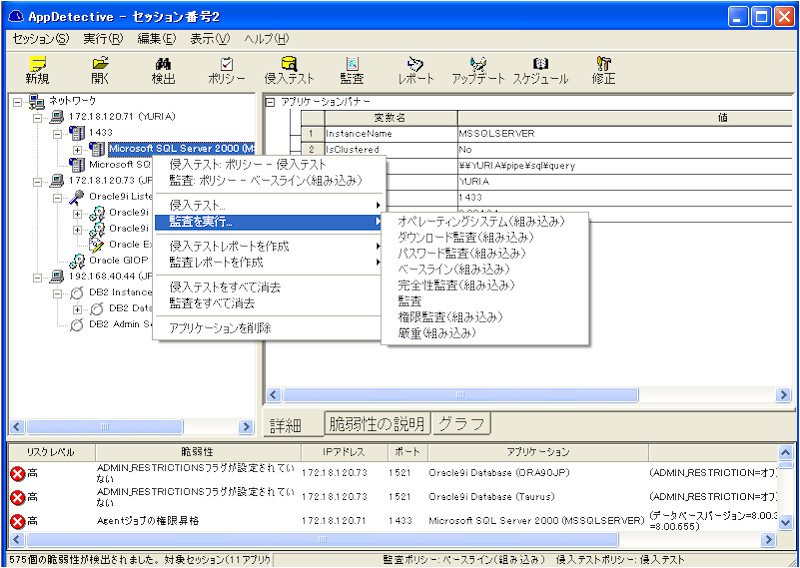Select host 172.18.120.73 in the tree
The width and height of the screenshot is (800, 568).
click(x=108, y=181)
